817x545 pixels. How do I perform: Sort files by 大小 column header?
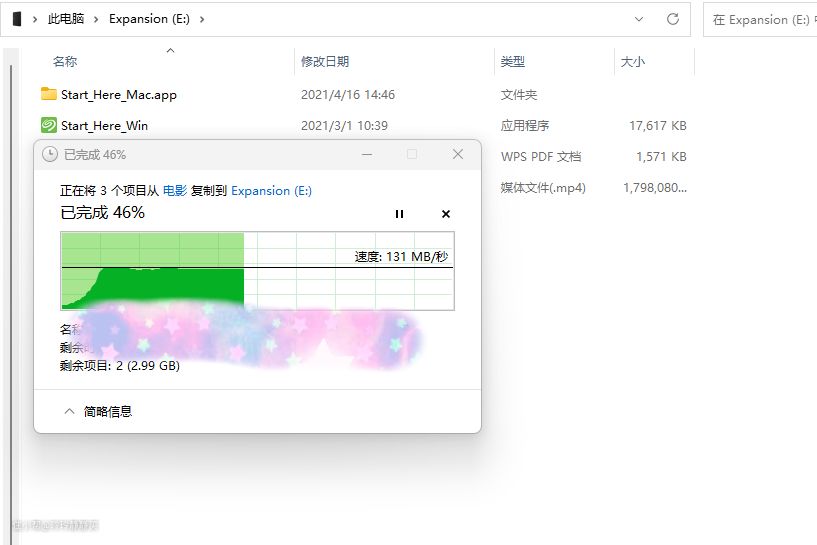[632, 62]
